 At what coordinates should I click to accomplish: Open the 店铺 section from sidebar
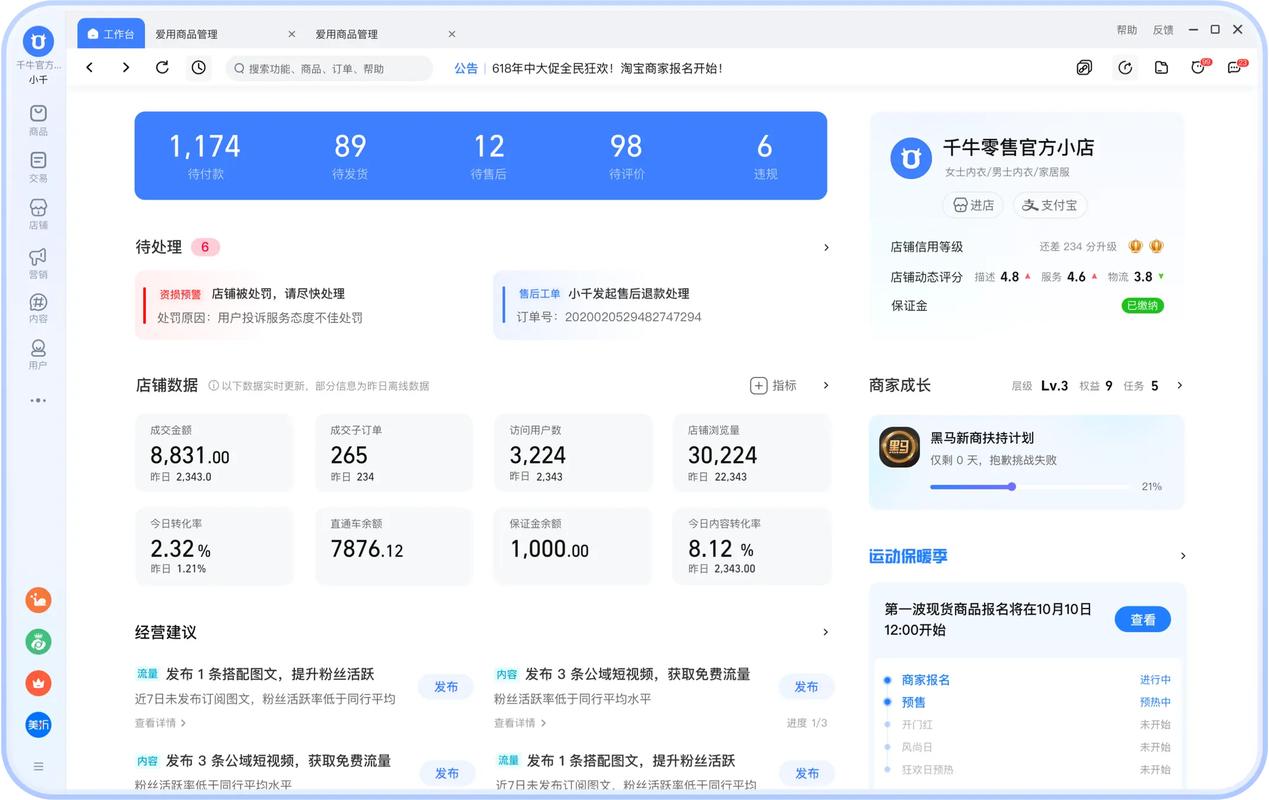point(37,213)
